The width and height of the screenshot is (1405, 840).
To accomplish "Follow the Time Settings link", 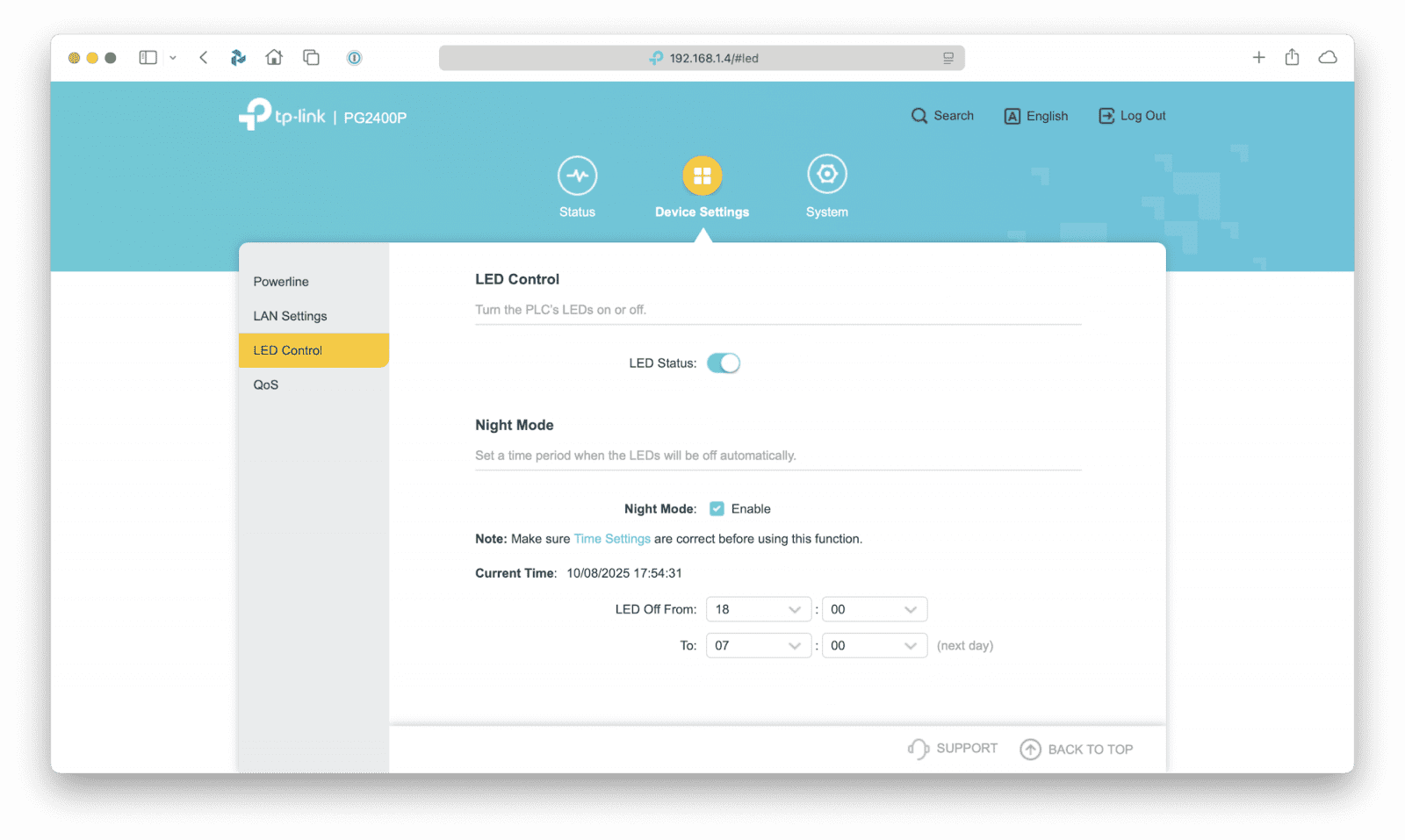I will pyautogui.click(x=612, y=539).
